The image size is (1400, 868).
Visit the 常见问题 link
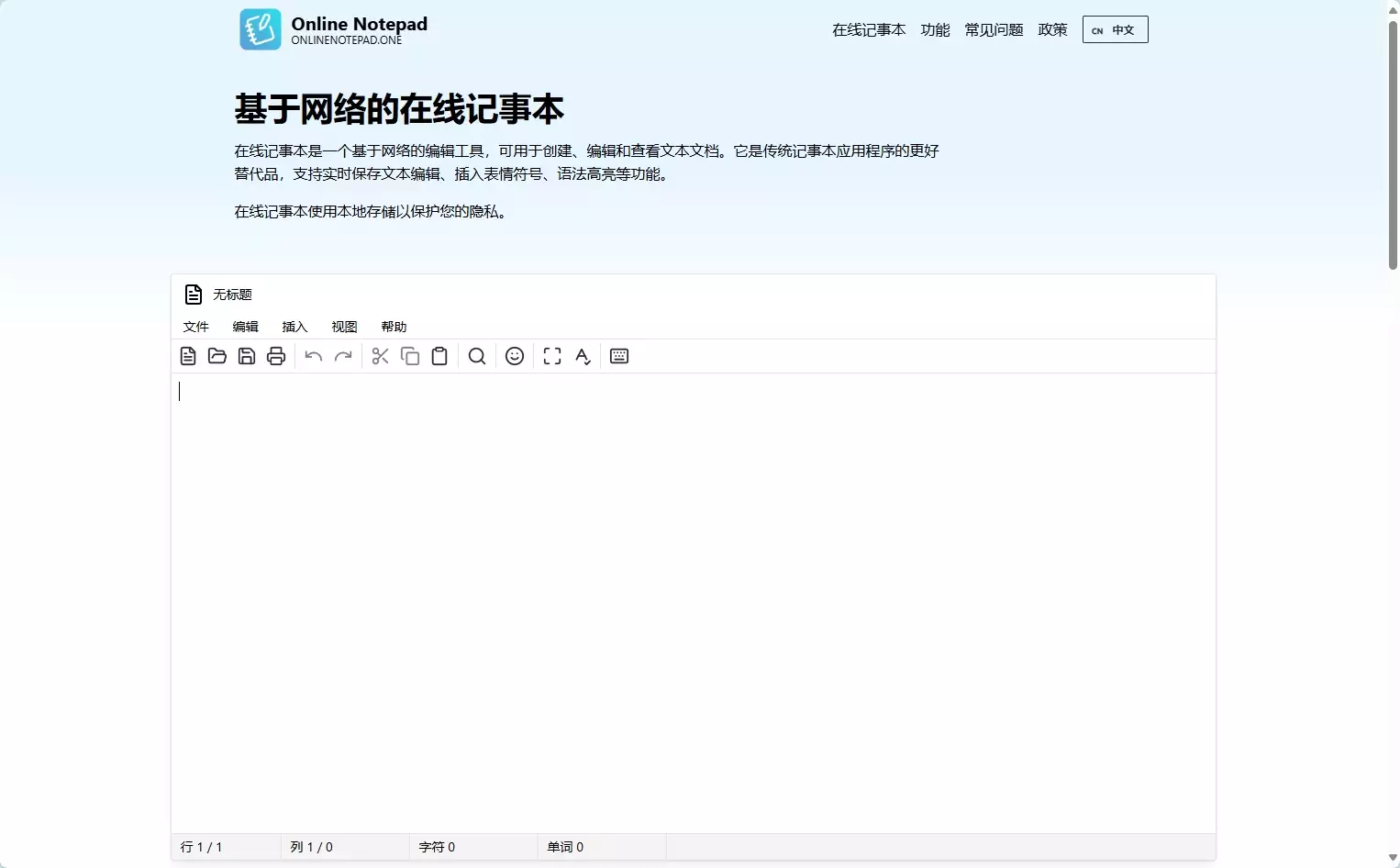[994, 30]
